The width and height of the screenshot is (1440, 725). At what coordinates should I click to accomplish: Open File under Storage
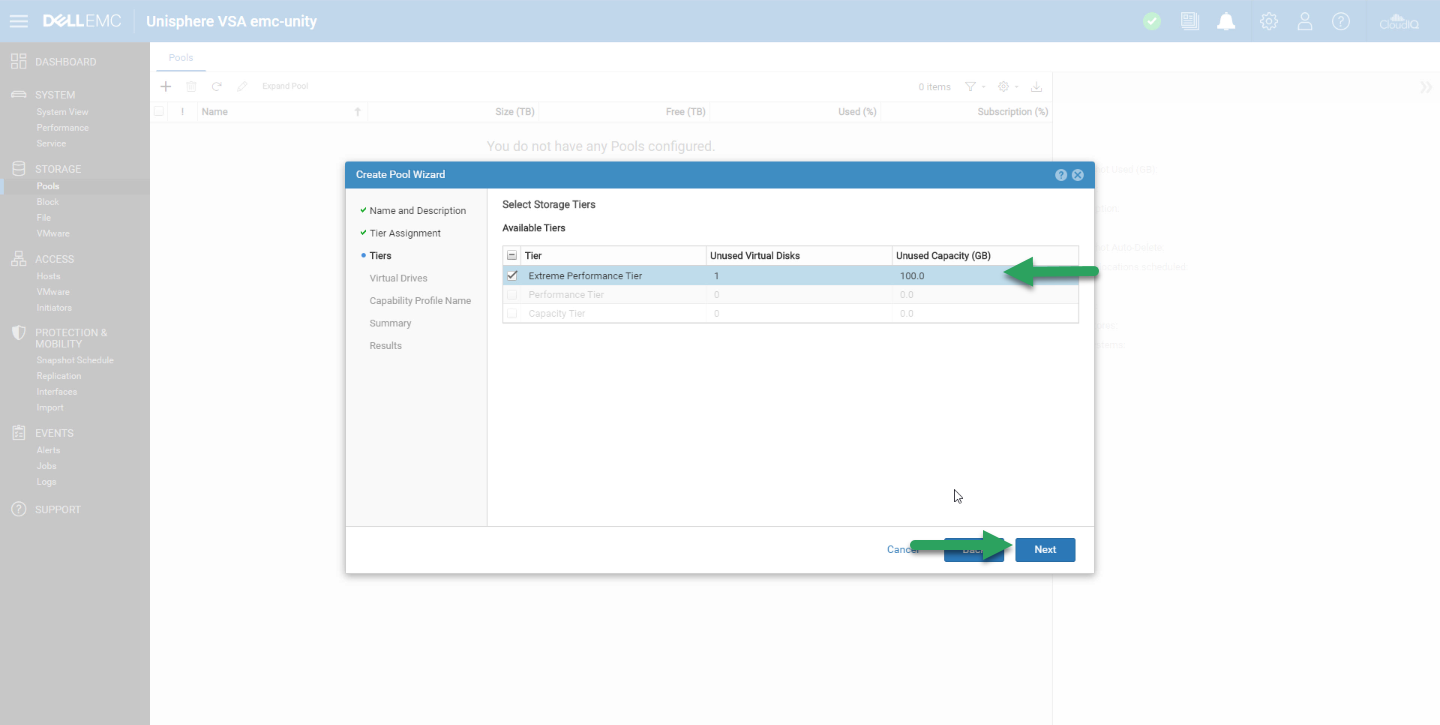click(x=44, y=218)
